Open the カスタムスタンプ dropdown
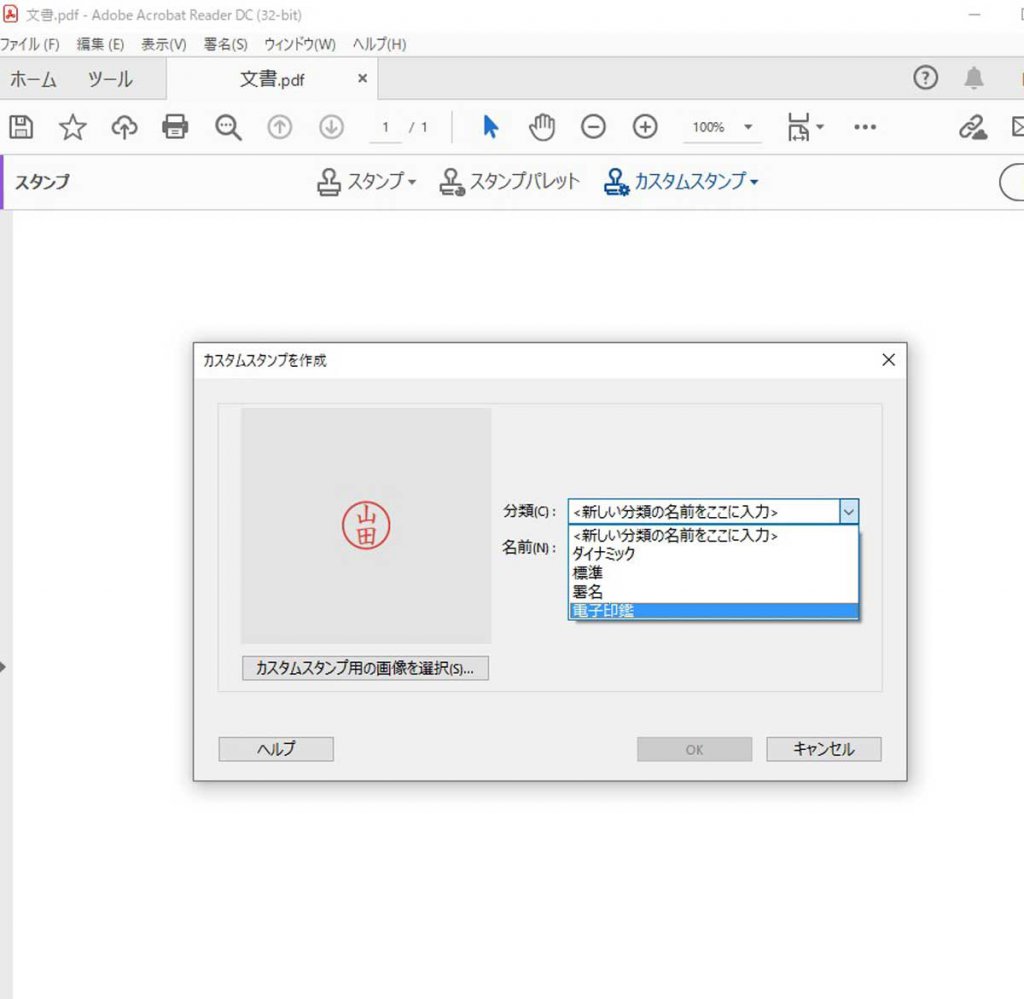 [x=681, y=182]
